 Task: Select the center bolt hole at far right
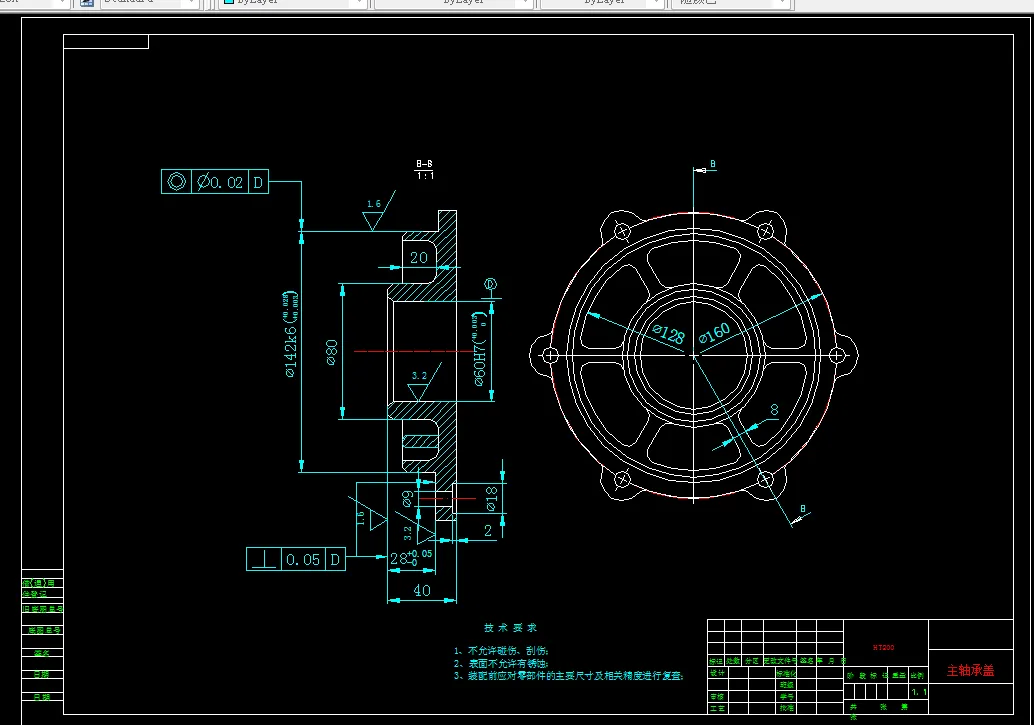[x=836, y=355]
